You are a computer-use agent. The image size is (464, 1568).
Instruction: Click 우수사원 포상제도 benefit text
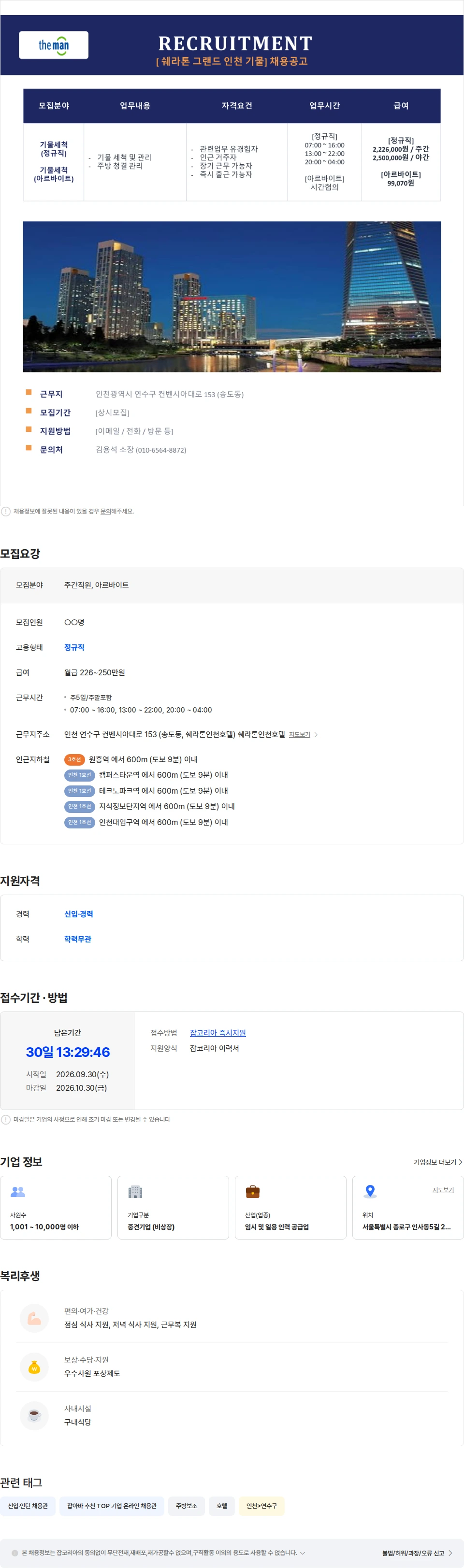(x=92, y=1373)
